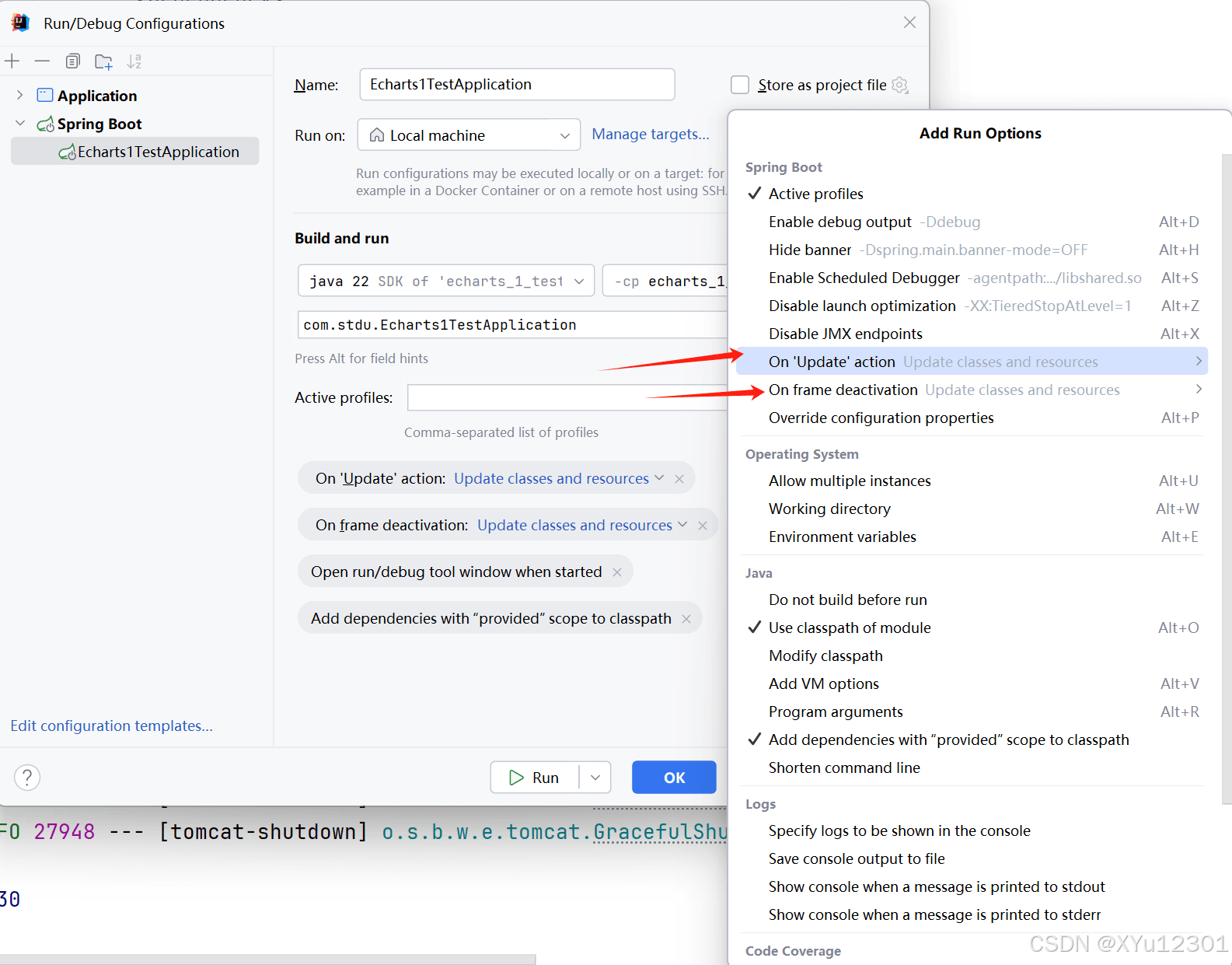Close the Run/Debug Configurations dialog
Viewport: 1232px width, 965px height.
tap(909, 23)
